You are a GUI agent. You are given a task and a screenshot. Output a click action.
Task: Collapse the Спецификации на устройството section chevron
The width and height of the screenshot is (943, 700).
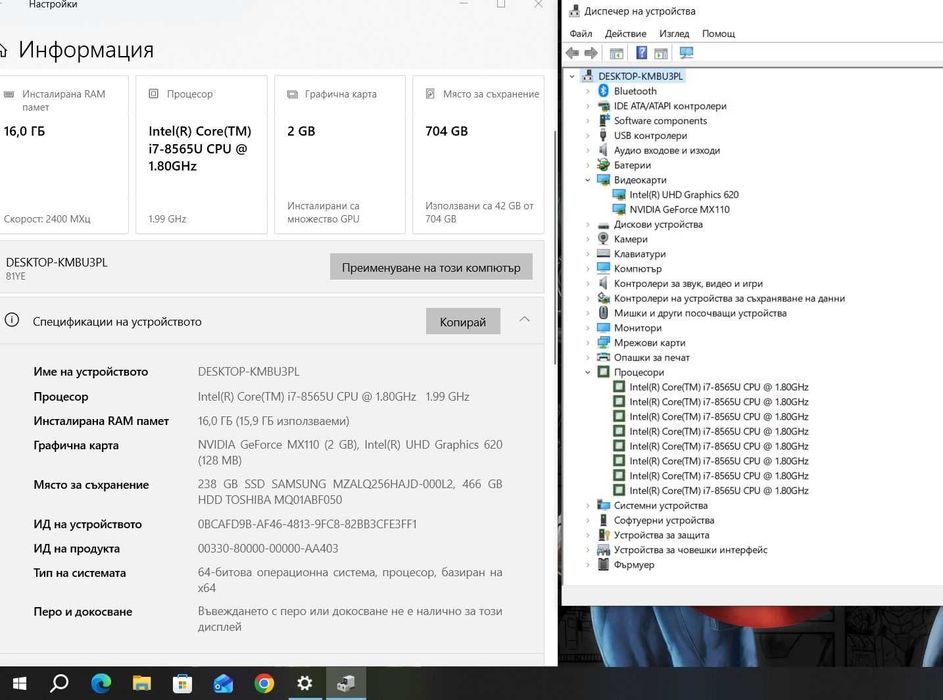pos(524,319)
